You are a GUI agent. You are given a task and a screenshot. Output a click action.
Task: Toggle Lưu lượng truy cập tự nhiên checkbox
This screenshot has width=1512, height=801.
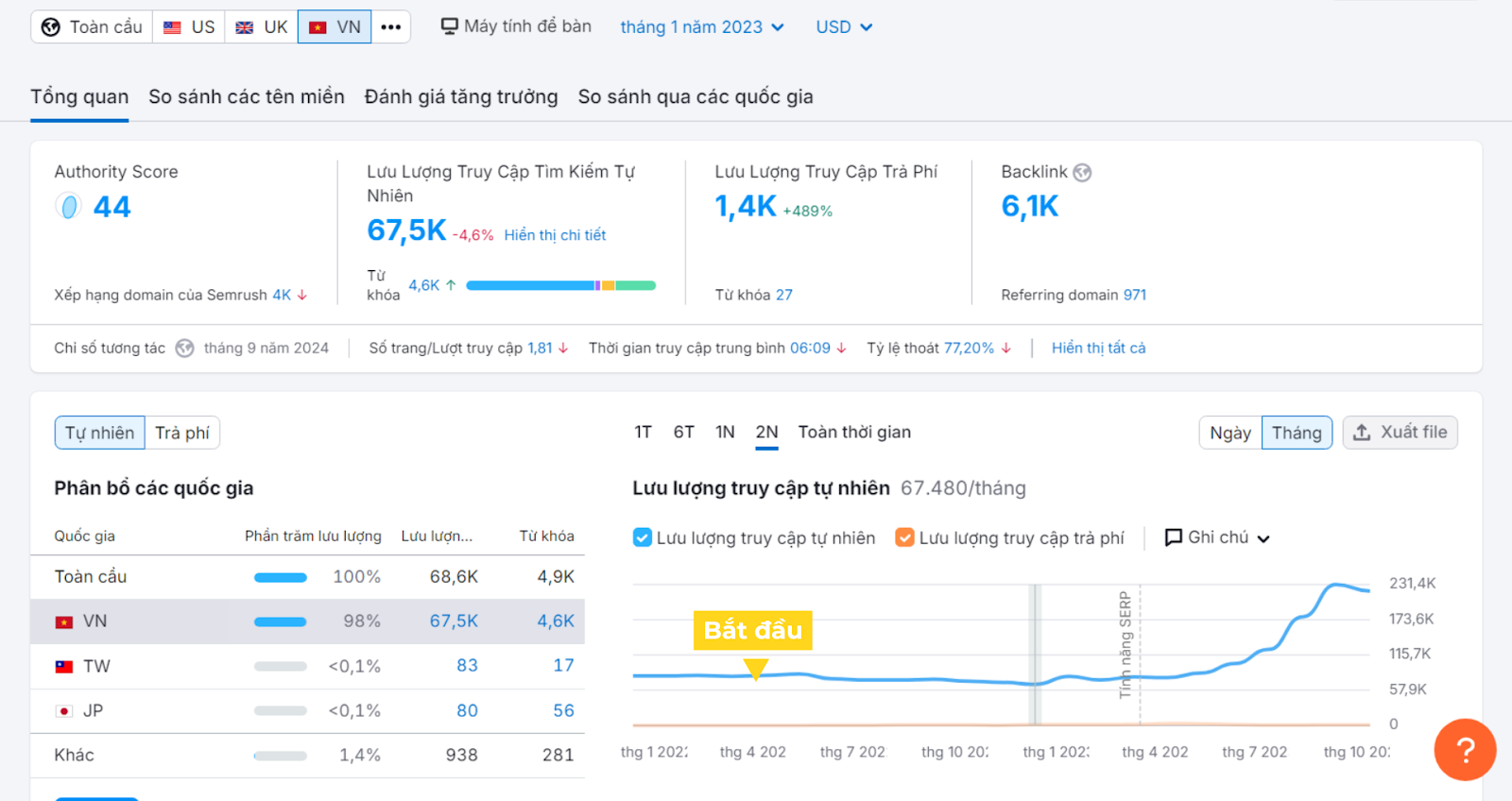click(643, 537)
